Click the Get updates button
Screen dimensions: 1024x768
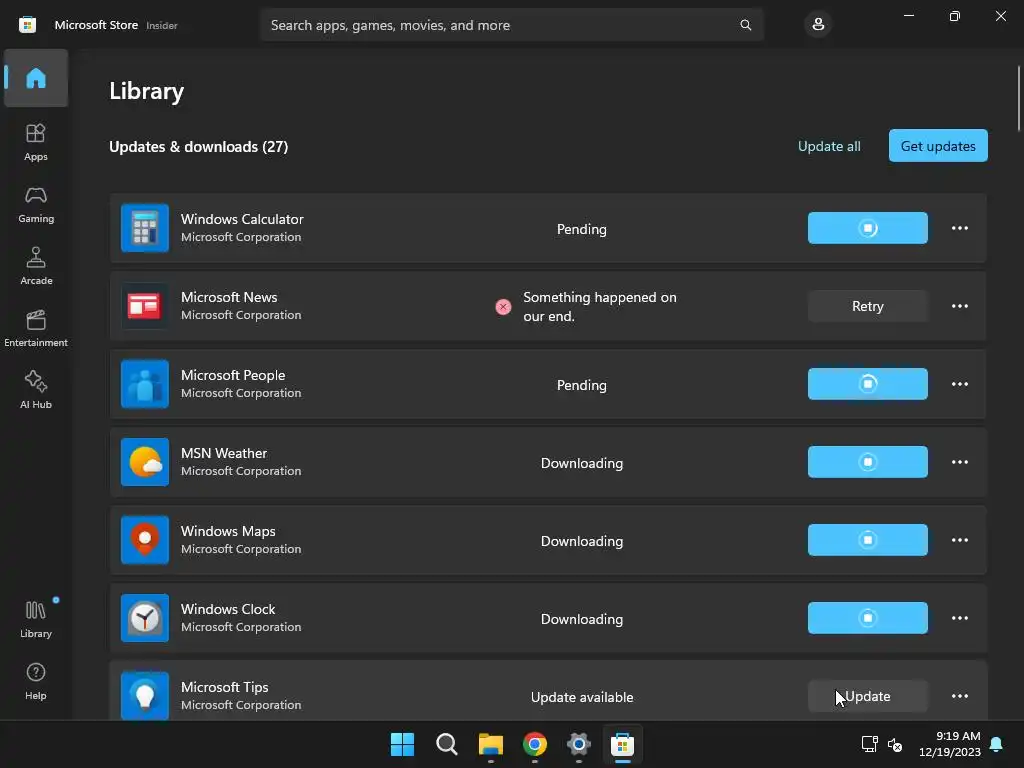point(938,146)
